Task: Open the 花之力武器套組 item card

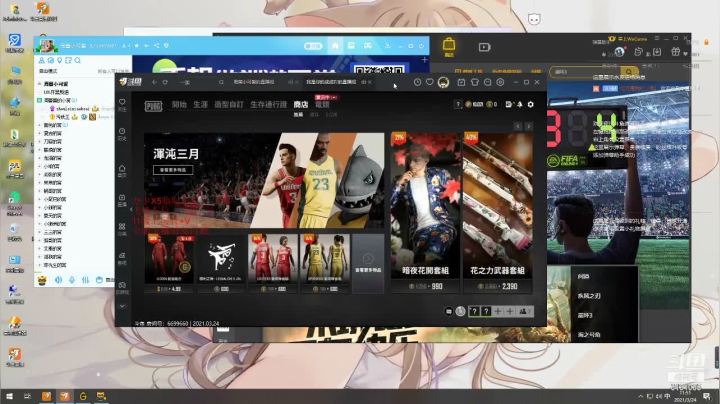Action: coord(498,213)
